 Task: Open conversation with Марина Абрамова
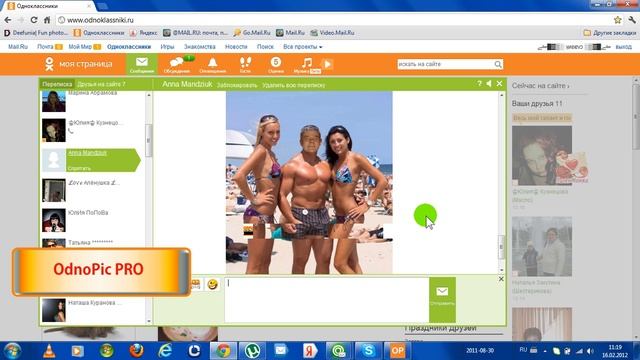coord(92,101)
